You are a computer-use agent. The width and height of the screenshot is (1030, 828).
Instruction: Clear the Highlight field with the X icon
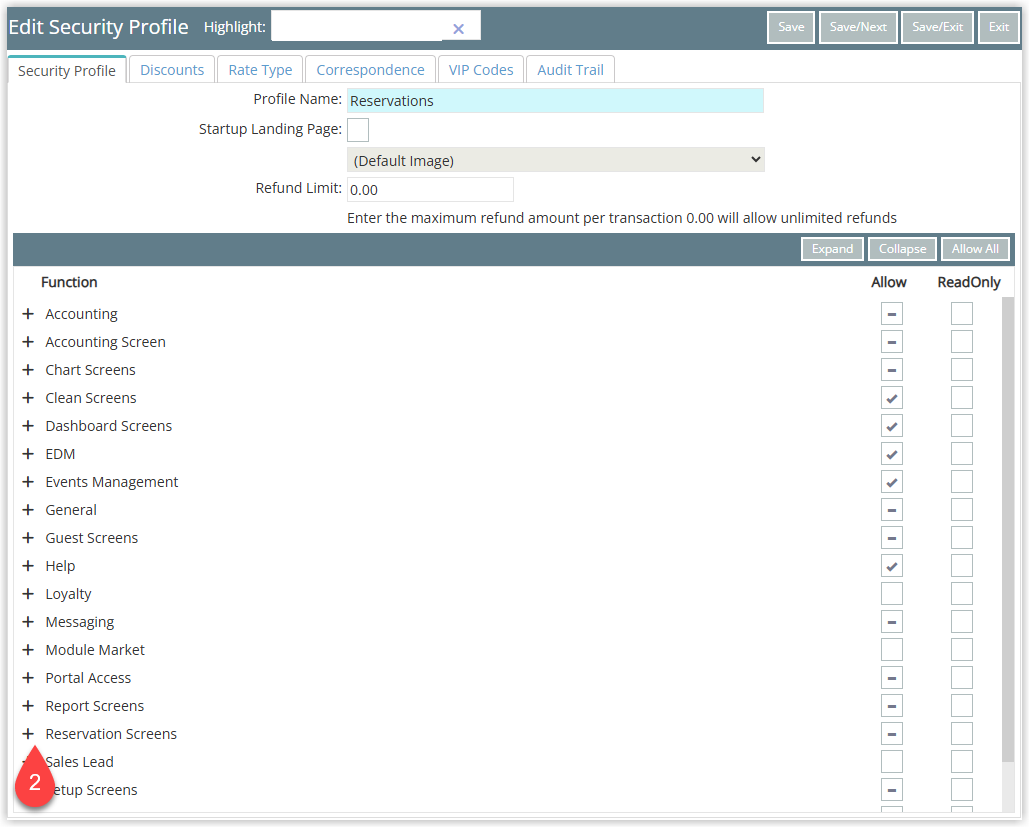coord(458,29)
